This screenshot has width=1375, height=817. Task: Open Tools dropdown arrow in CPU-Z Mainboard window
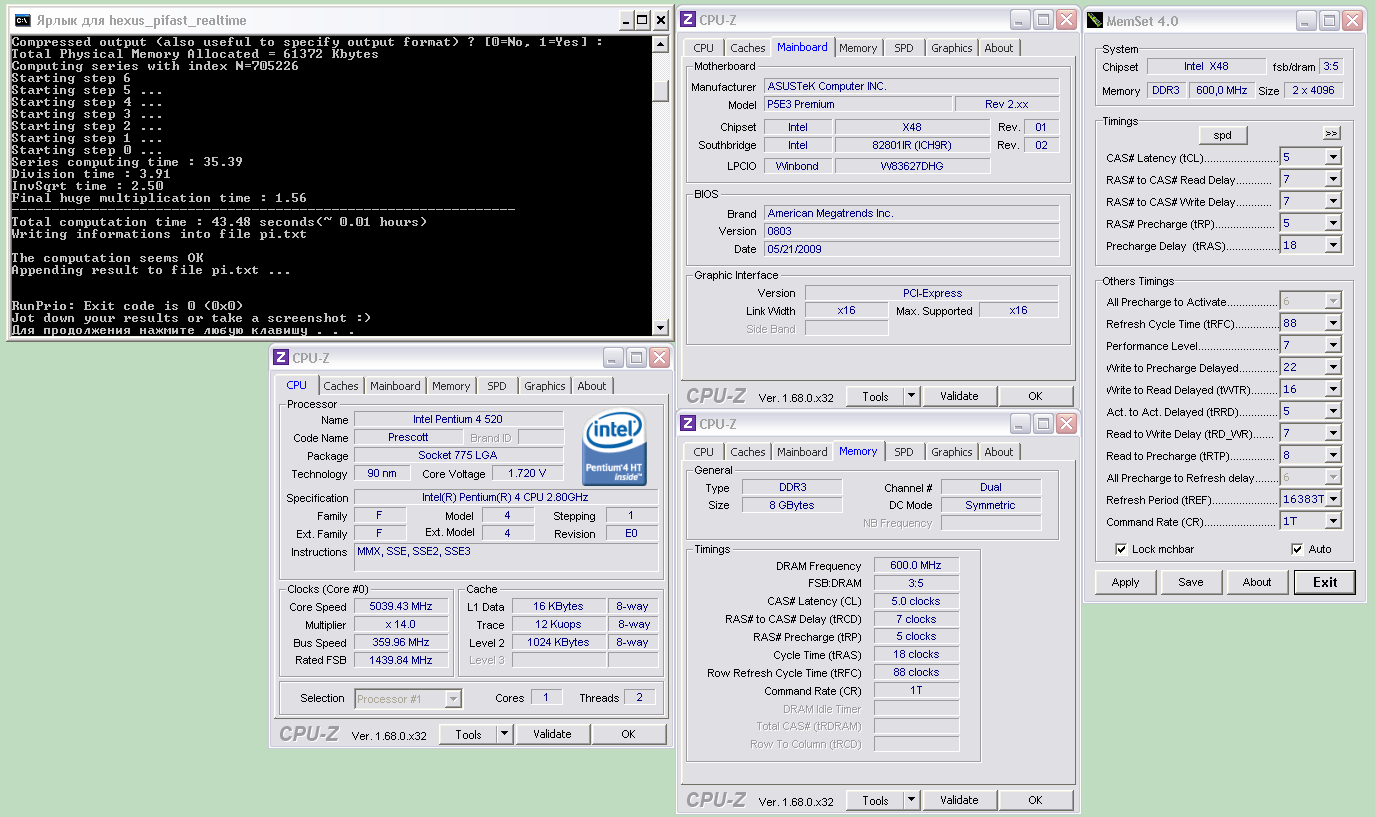point(912,396)
